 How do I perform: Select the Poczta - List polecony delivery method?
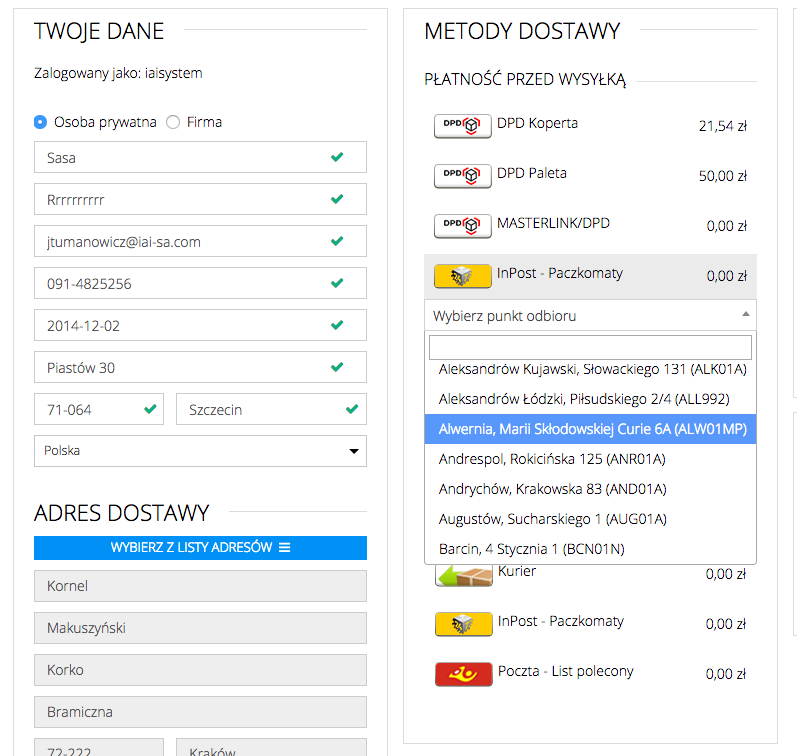tap(565, 672)
